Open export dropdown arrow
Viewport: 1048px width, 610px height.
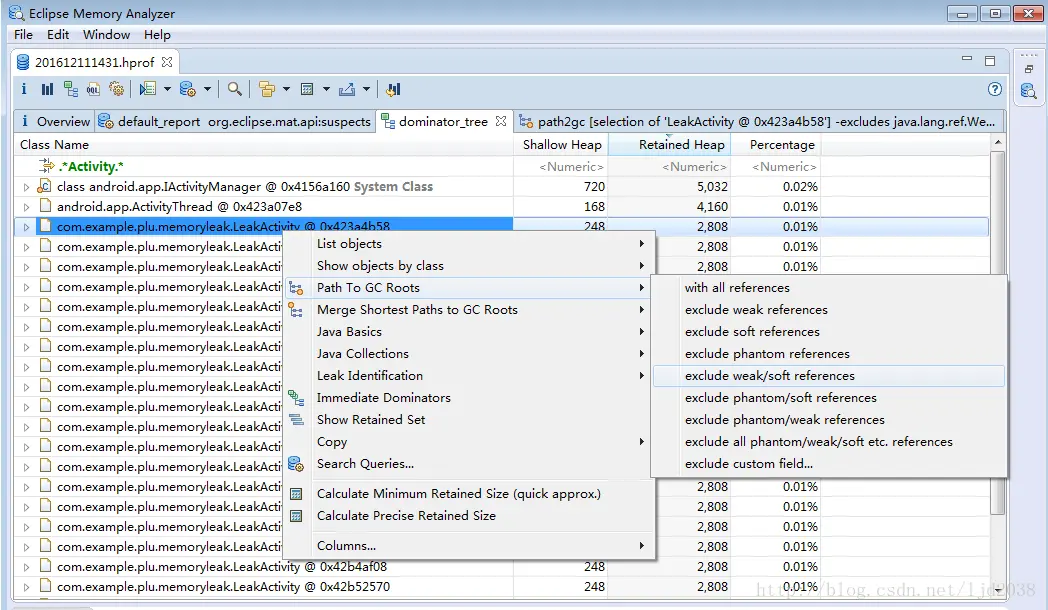pyautogui.click(x=366, y=89)
